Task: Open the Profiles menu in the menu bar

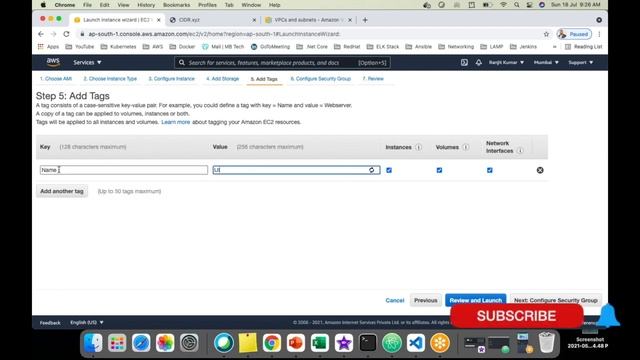Action: click(x=207, y=5)
